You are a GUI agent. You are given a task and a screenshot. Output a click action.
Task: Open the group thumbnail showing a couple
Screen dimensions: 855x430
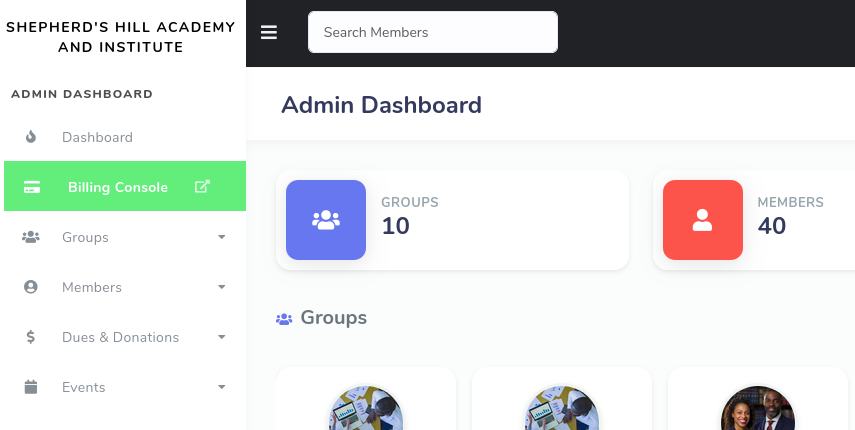[x=757, y=410]
